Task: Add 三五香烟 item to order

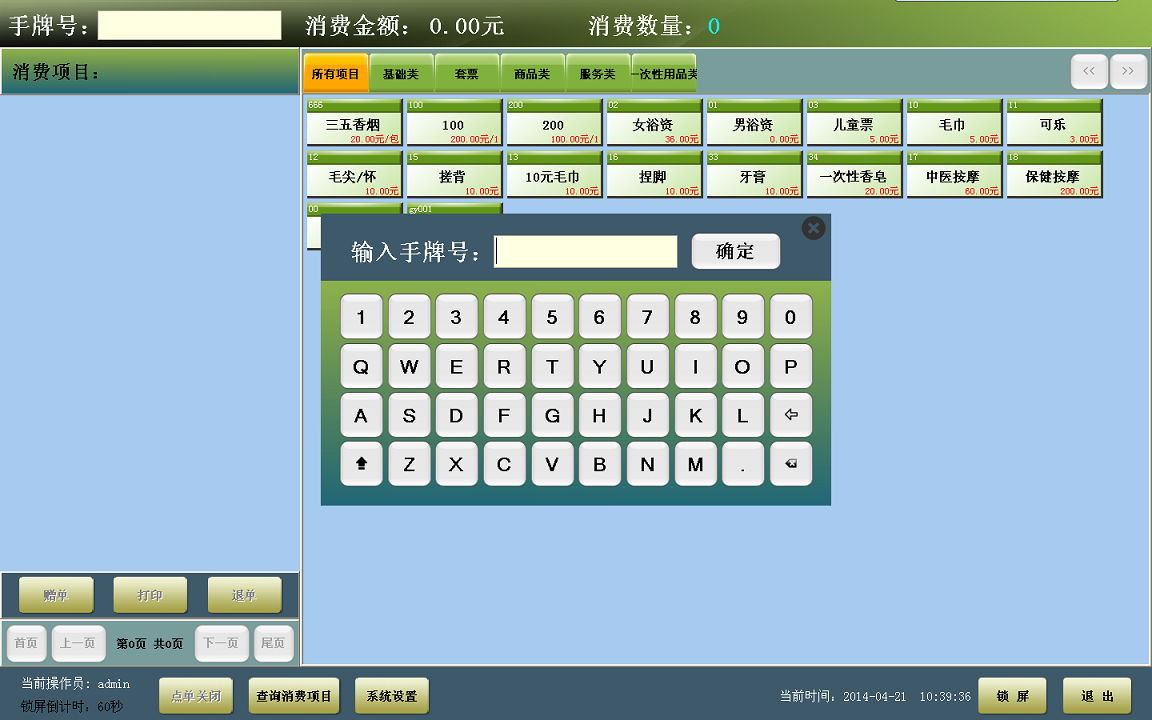Action: pos(354,123)
